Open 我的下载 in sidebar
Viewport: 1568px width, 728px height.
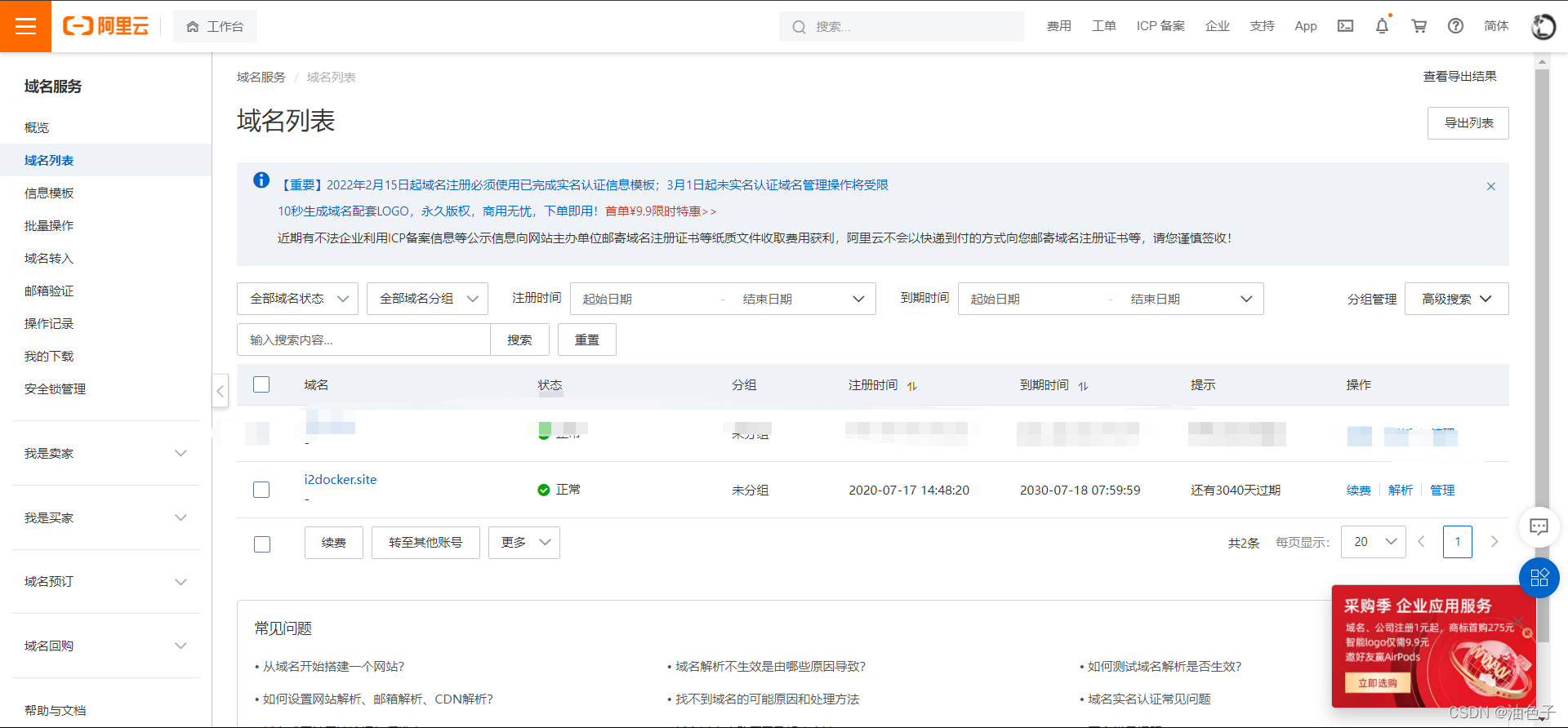pos(49,356)
